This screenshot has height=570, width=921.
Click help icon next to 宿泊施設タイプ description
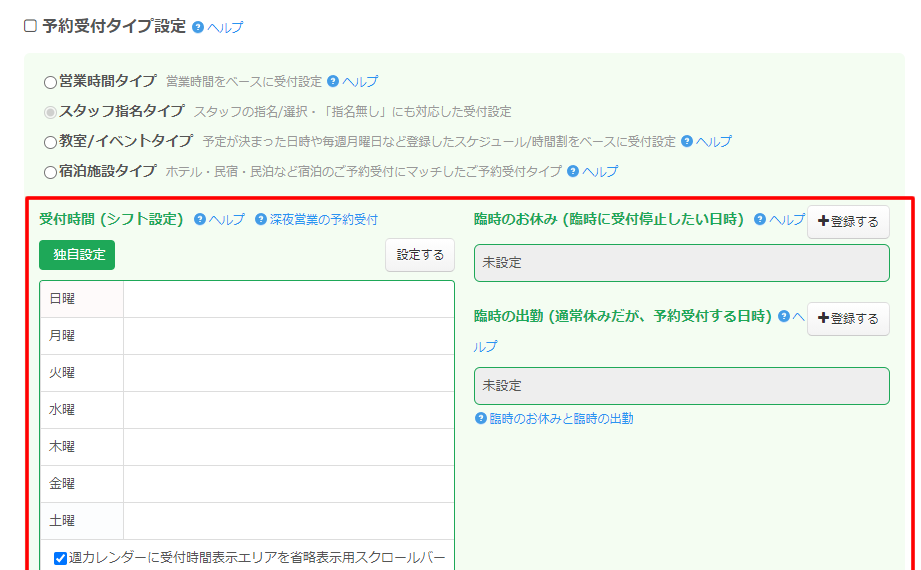[573, 171]
